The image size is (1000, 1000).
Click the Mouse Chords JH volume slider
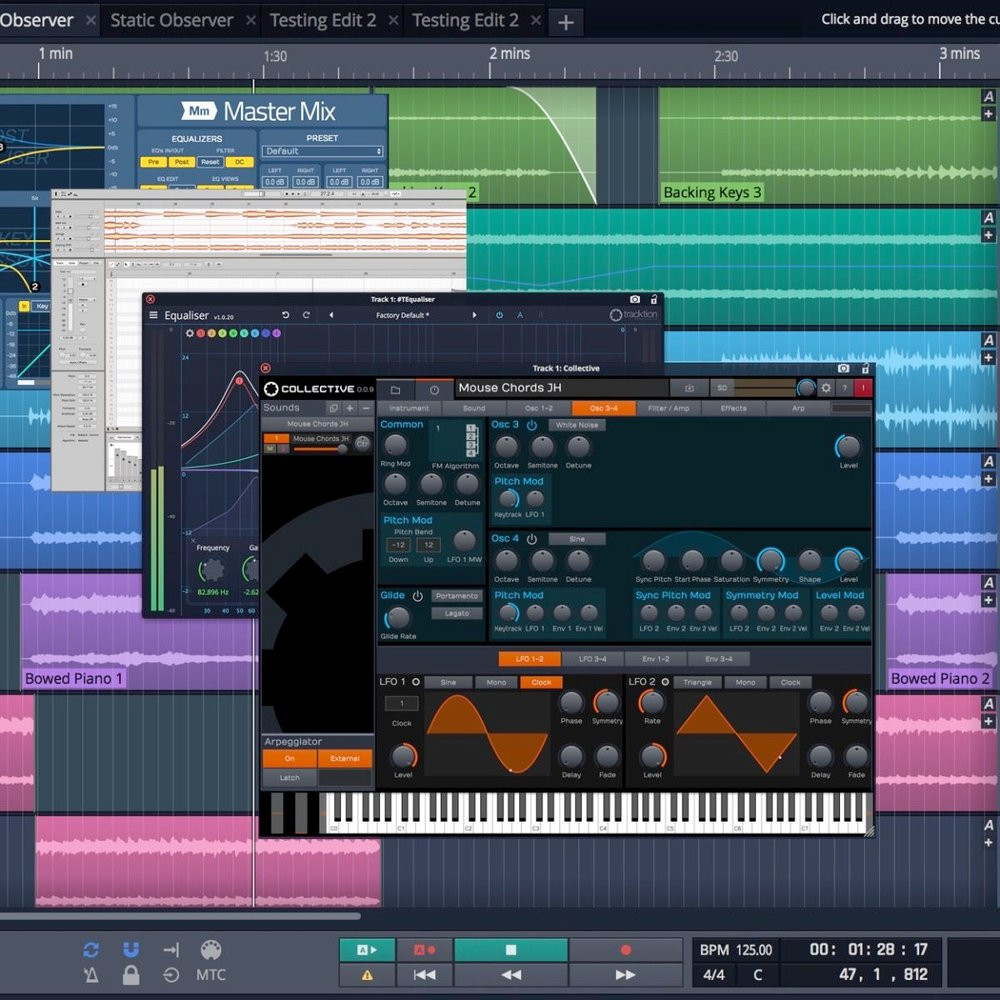coord(320,449)
